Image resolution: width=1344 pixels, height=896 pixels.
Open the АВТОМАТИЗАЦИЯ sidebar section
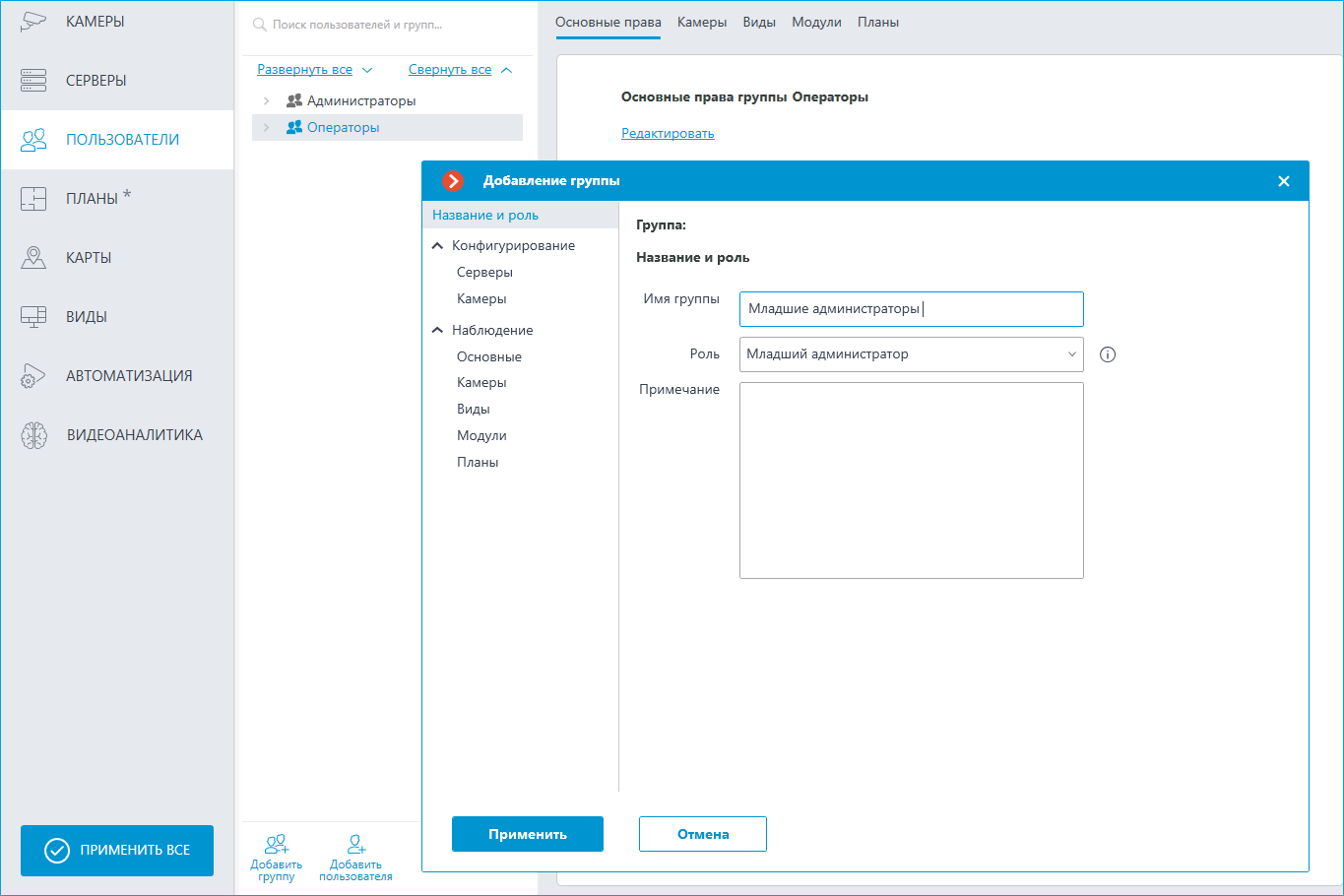(117, 376)
